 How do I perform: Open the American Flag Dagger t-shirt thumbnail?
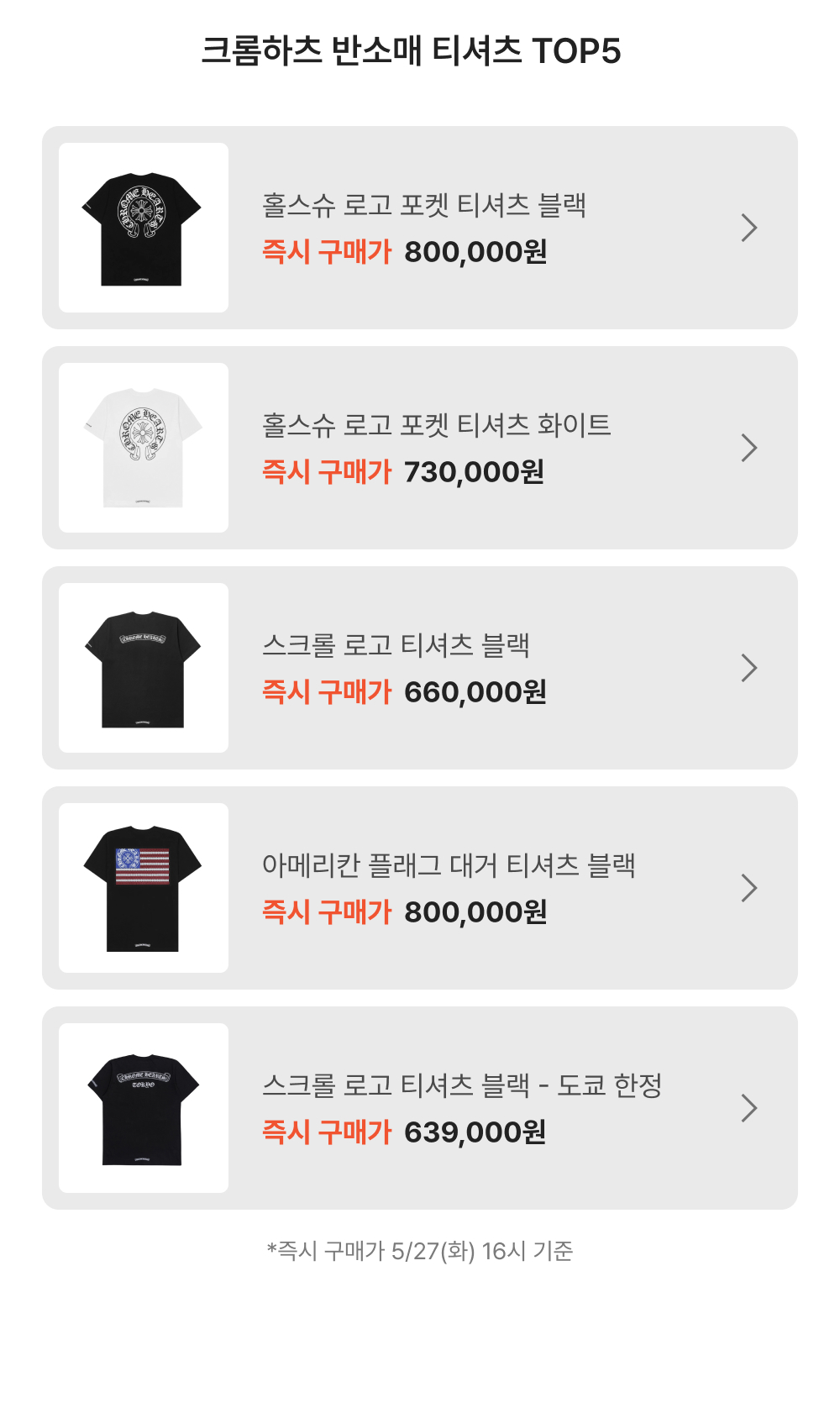[x=144, y=888]
